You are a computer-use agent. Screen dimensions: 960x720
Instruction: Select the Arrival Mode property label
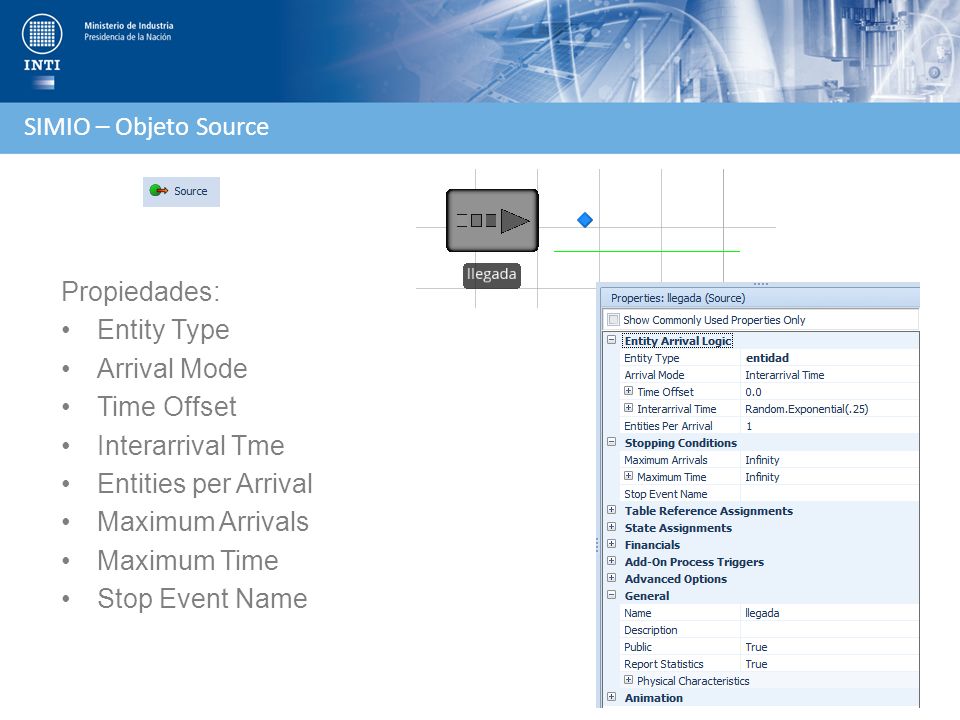654,375
